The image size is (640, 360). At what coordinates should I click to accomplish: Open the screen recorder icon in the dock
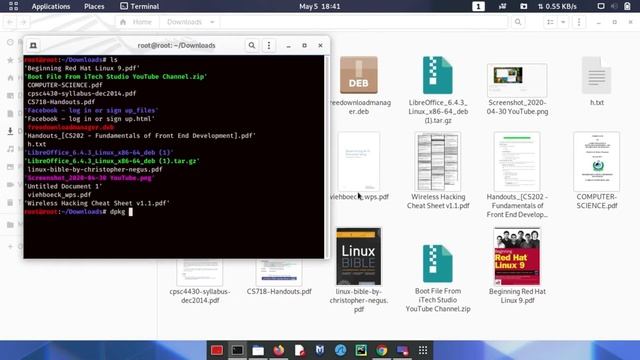[x=402, y=350]
